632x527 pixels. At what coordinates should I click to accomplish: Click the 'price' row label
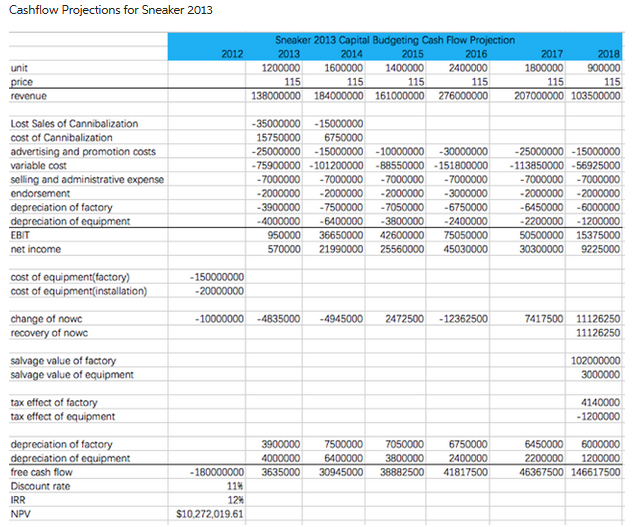21,82
